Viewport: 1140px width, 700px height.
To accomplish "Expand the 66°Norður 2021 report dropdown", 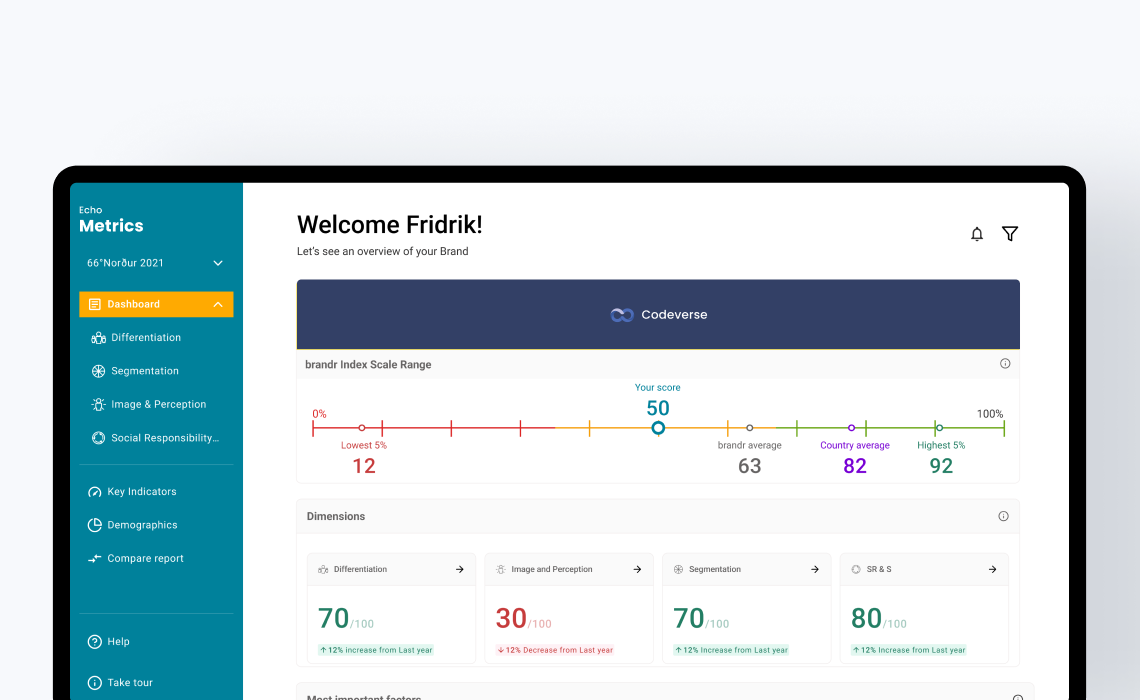I will click(x=217, y=263).
